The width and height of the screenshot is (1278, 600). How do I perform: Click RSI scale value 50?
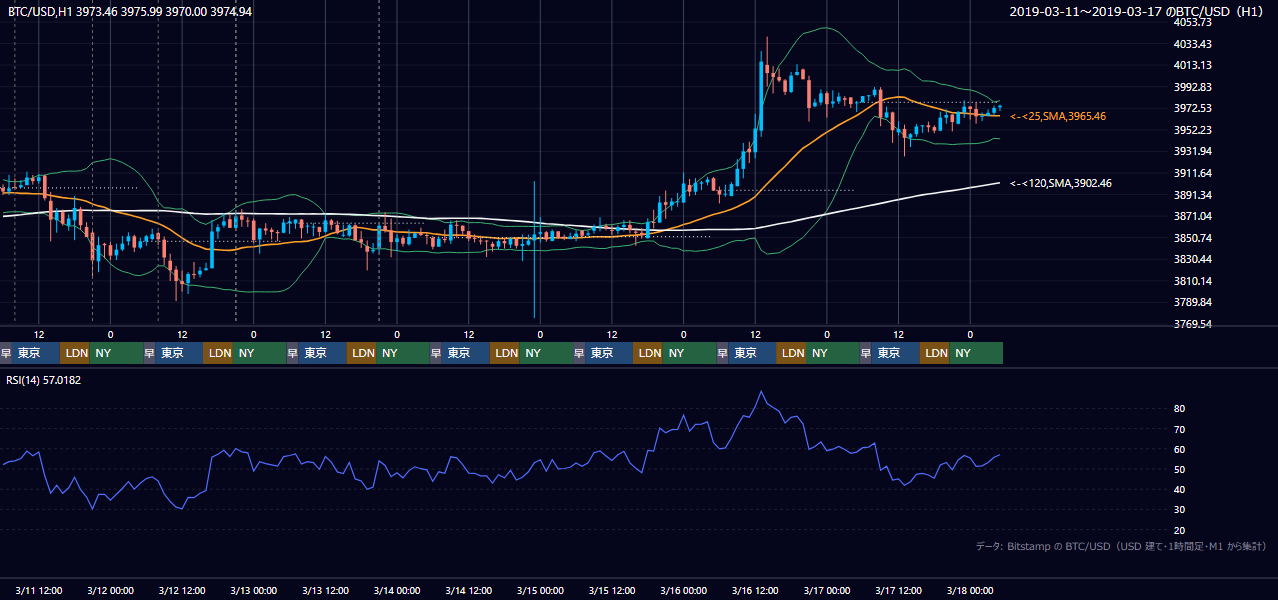click(x=1180, y=469)
